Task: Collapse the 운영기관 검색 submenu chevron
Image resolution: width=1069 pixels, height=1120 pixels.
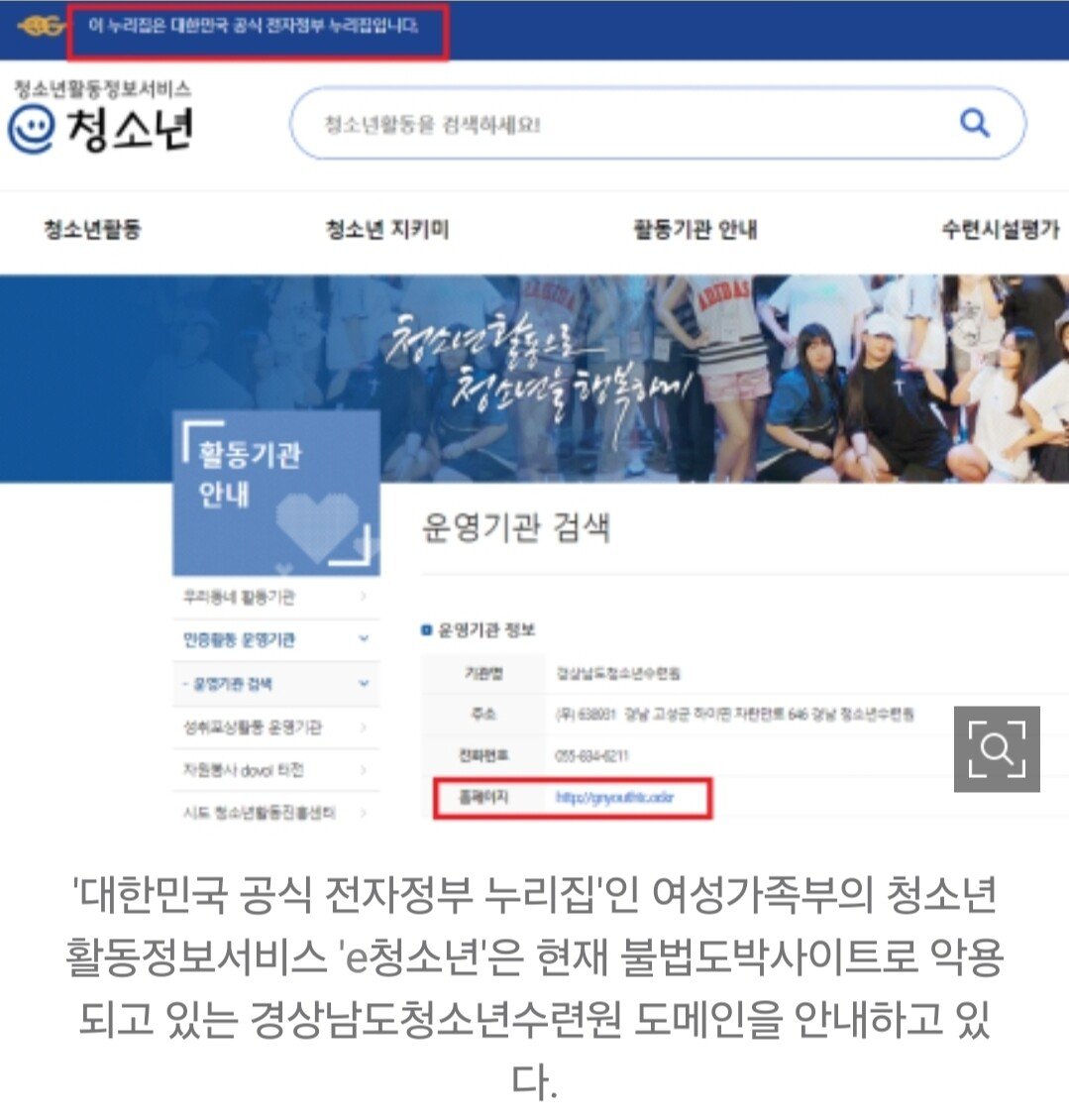Action: [364, 684]
